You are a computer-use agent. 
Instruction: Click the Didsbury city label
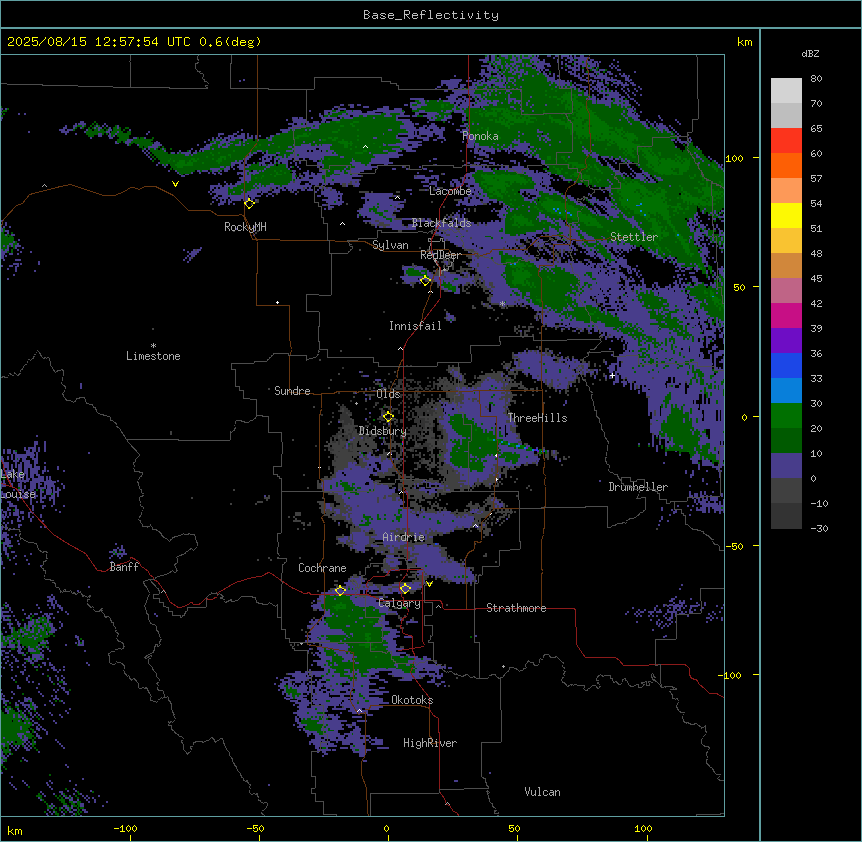383,431
